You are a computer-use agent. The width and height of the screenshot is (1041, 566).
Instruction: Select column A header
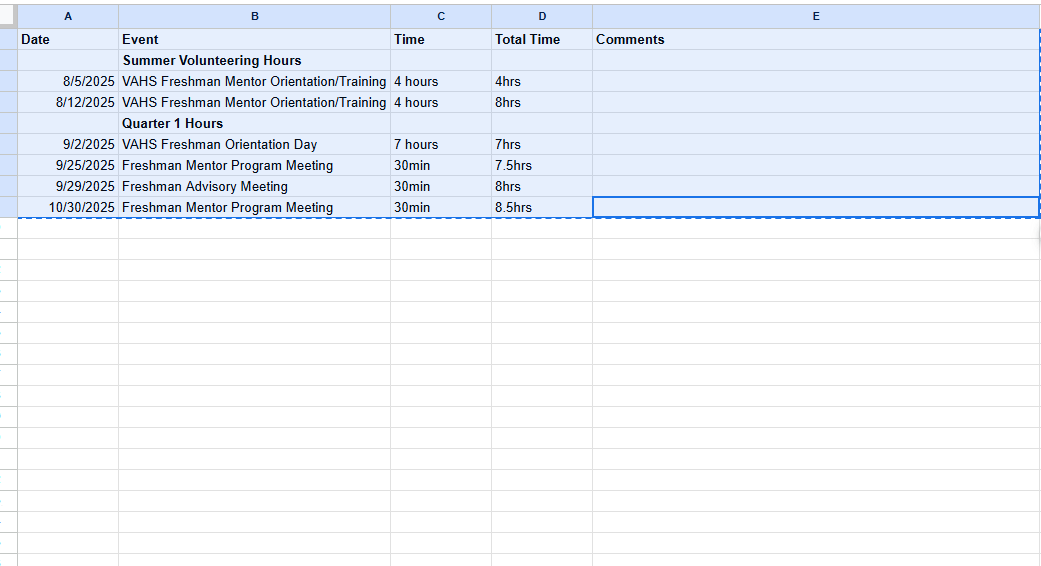(x=68, y=17)
